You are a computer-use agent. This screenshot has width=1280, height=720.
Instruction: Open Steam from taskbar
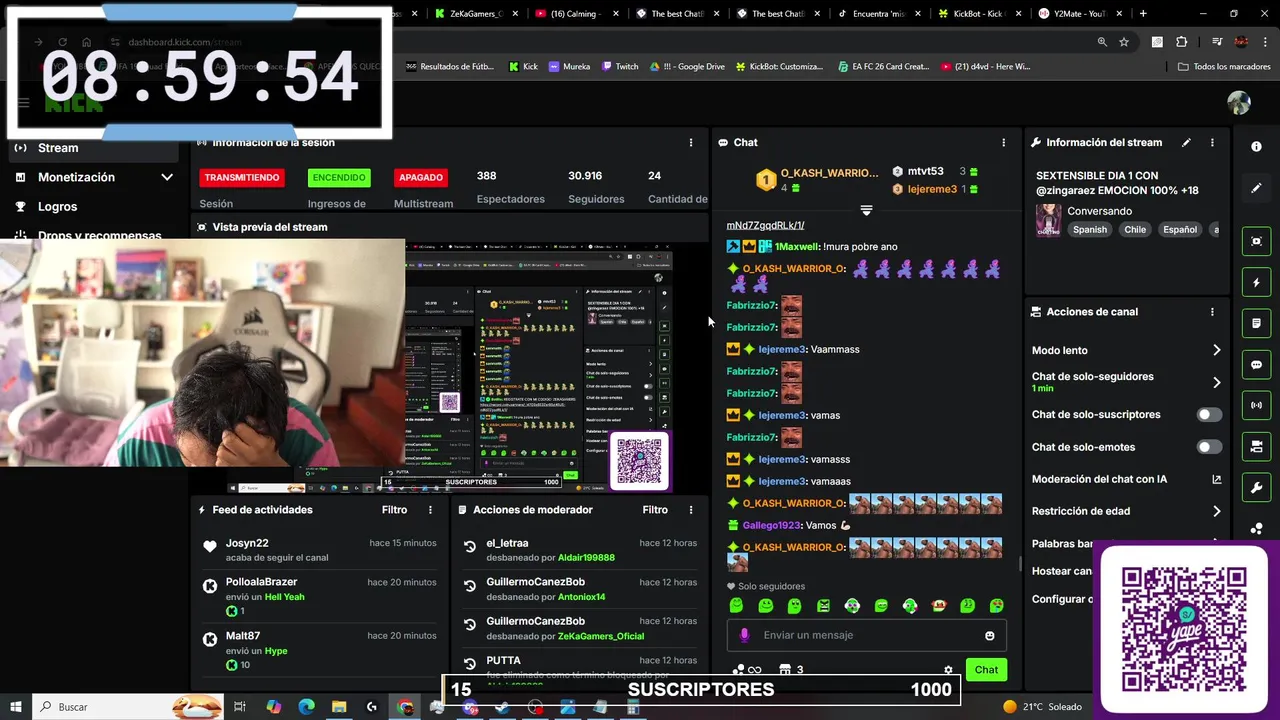click(x=502, y=707)
